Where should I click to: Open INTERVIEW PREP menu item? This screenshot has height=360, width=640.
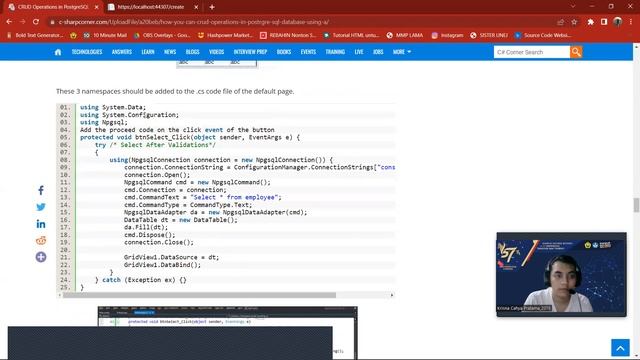point(250,52)
